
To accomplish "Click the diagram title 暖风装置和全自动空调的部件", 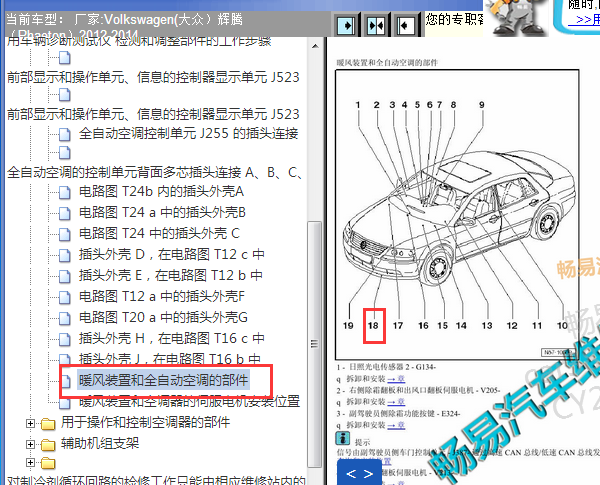I will coord(387,62).
